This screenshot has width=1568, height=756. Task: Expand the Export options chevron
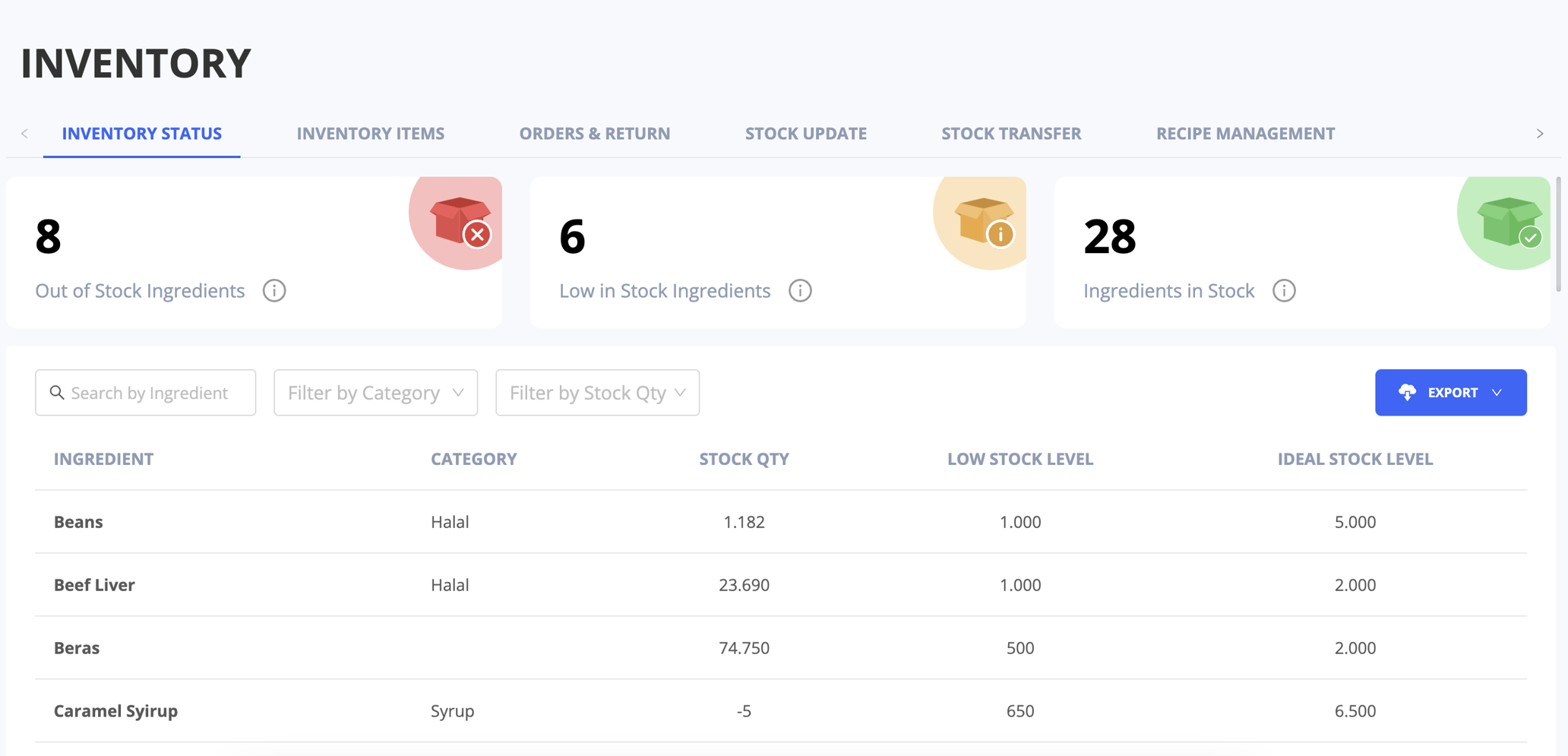[x=1497, y=393]
